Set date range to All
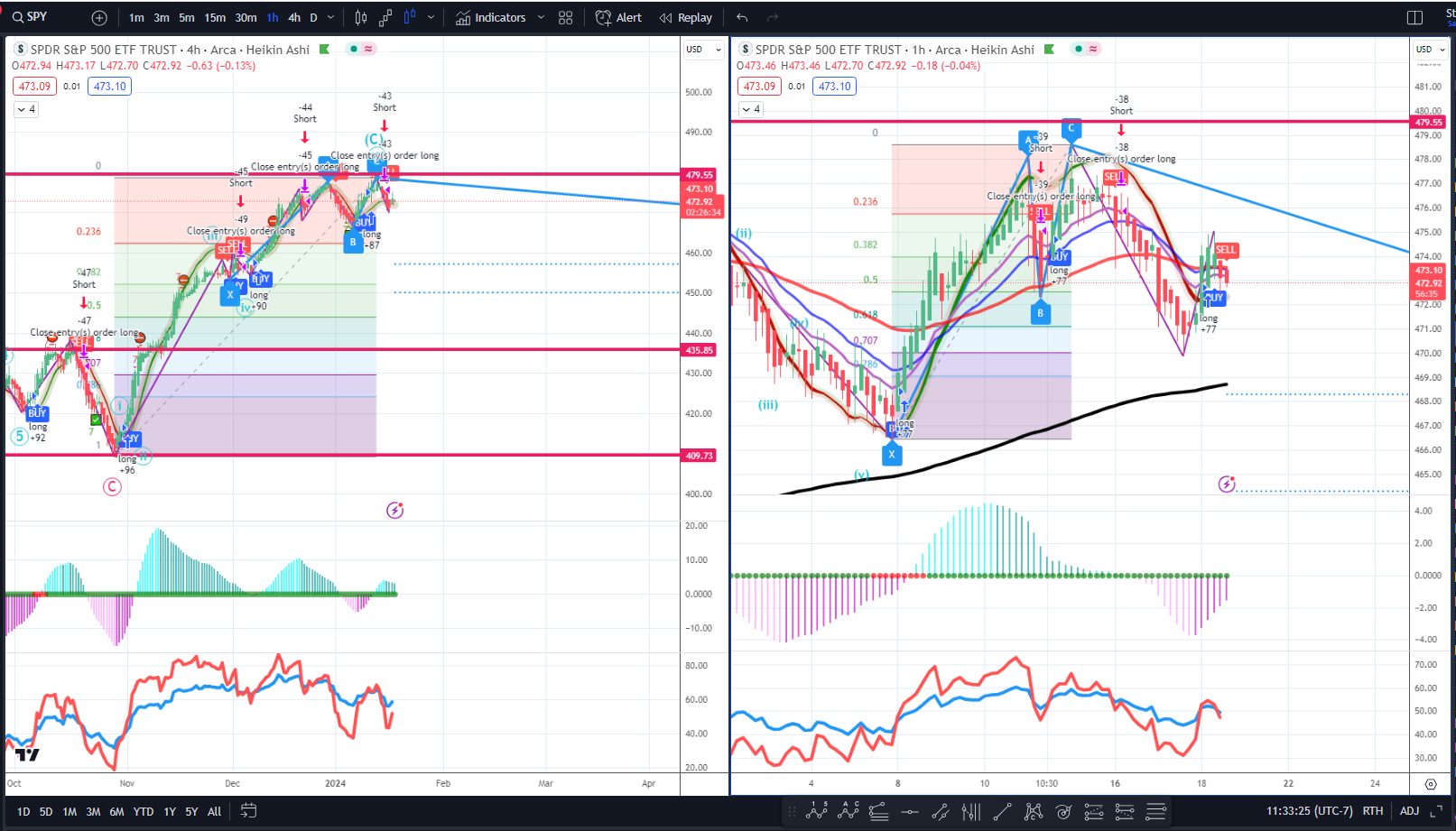 [x=215, y=811]
